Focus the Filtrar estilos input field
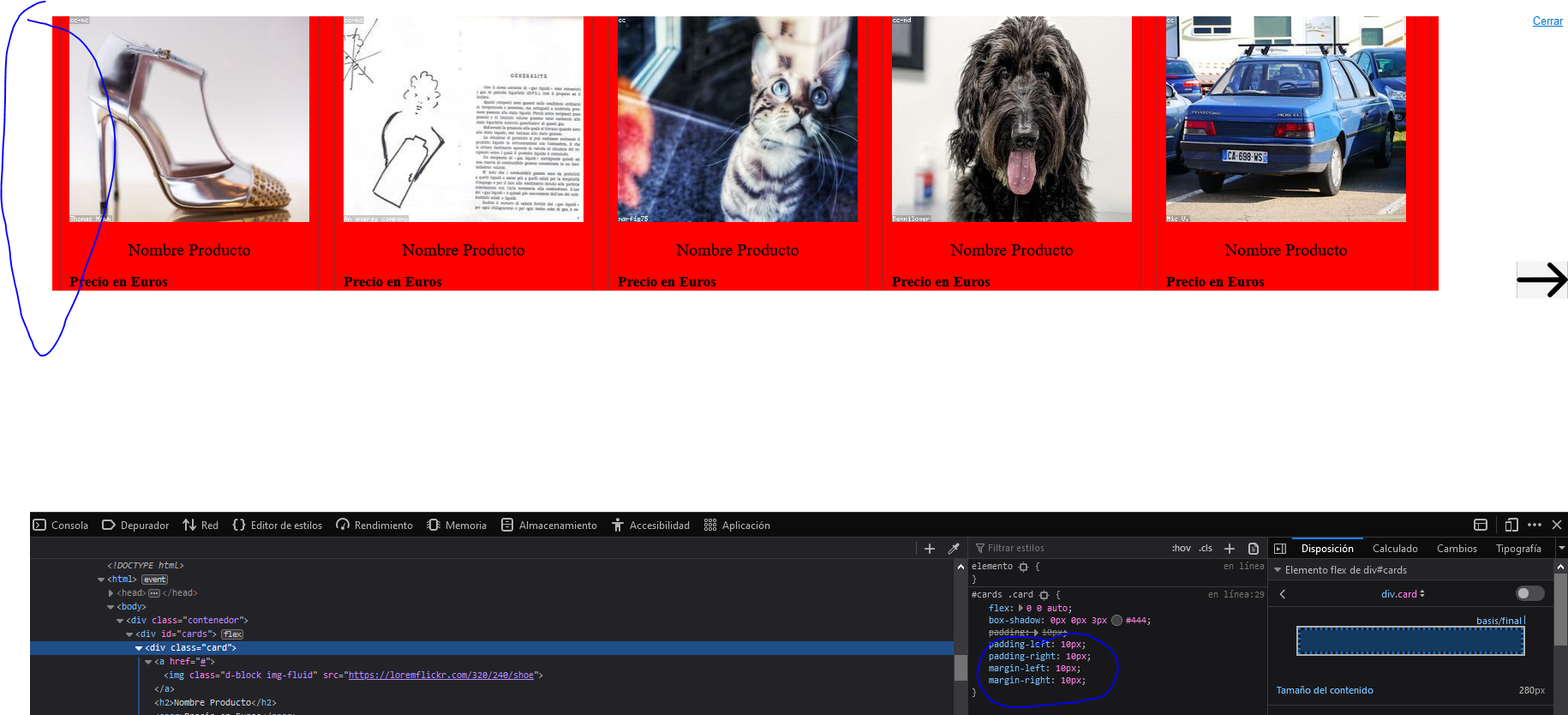1568x715 pixels. click(1071, 548)
